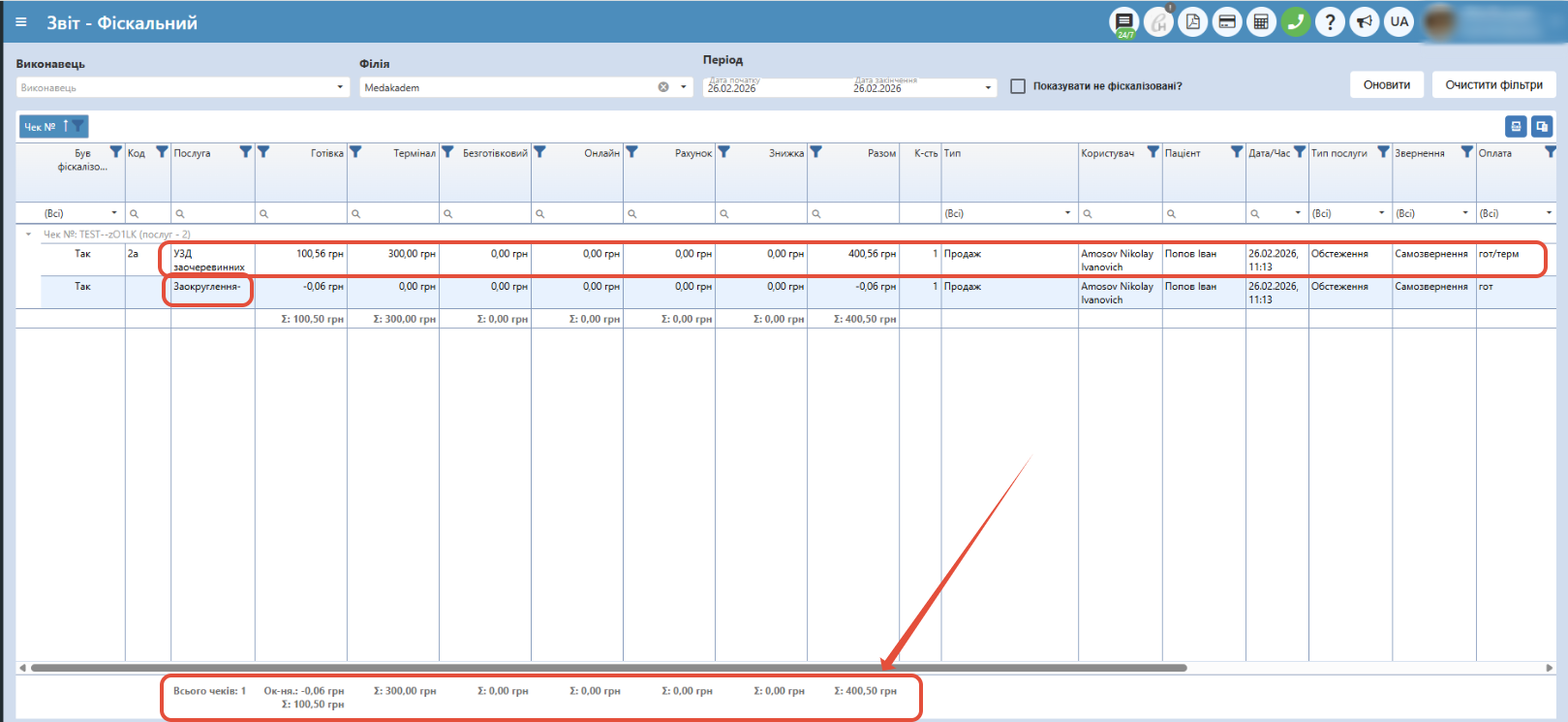Image resolution: width=1568 pixels, height=722 pixels.
Task: Open filter for the Рахунок column
Action: pyautogui.click(x=631, y=152)
